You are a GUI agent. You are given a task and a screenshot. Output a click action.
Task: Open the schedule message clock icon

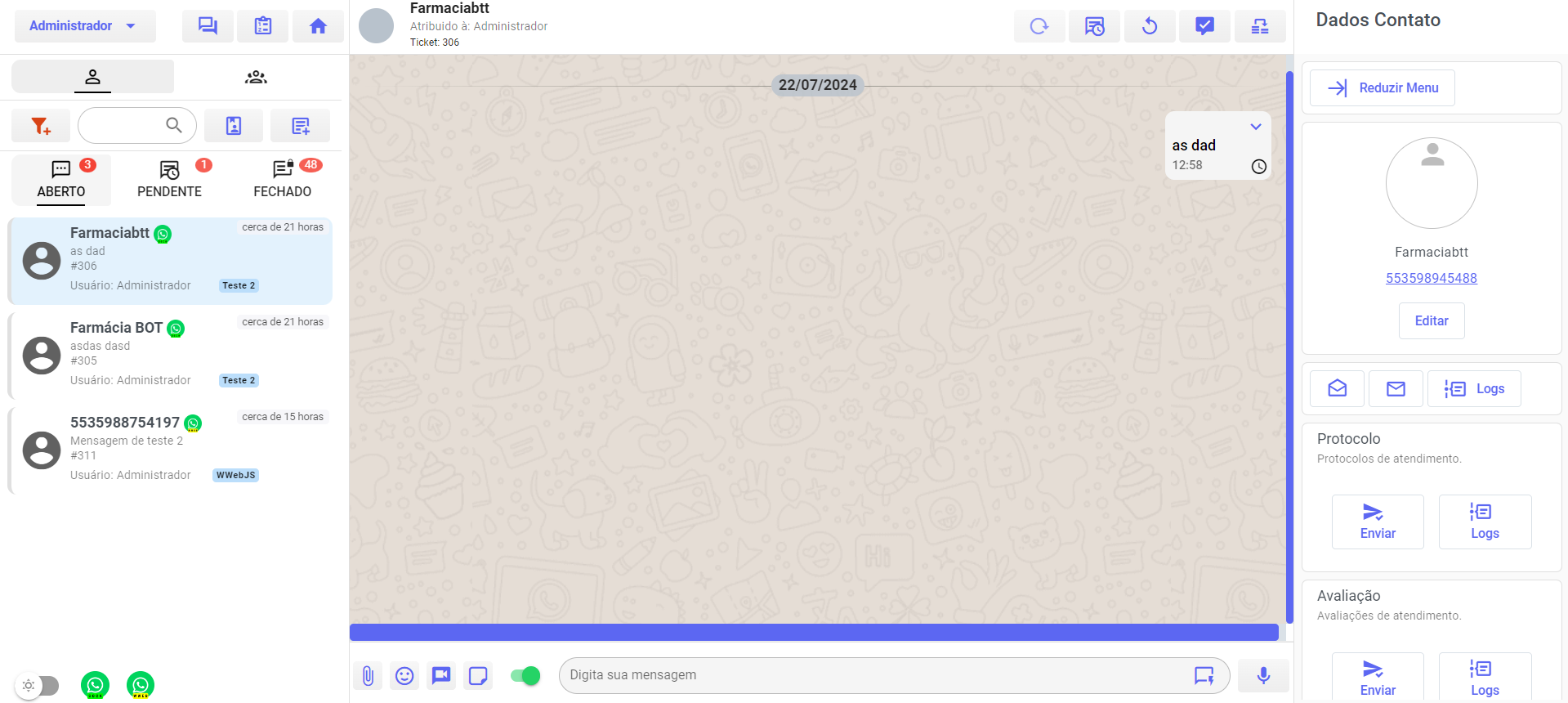tap(1094, 26)
